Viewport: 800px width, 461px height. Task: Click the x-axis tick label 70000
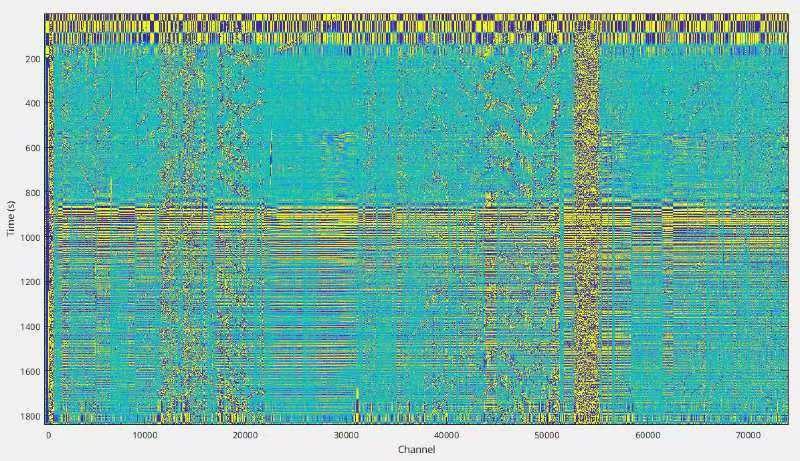[748, 435]
